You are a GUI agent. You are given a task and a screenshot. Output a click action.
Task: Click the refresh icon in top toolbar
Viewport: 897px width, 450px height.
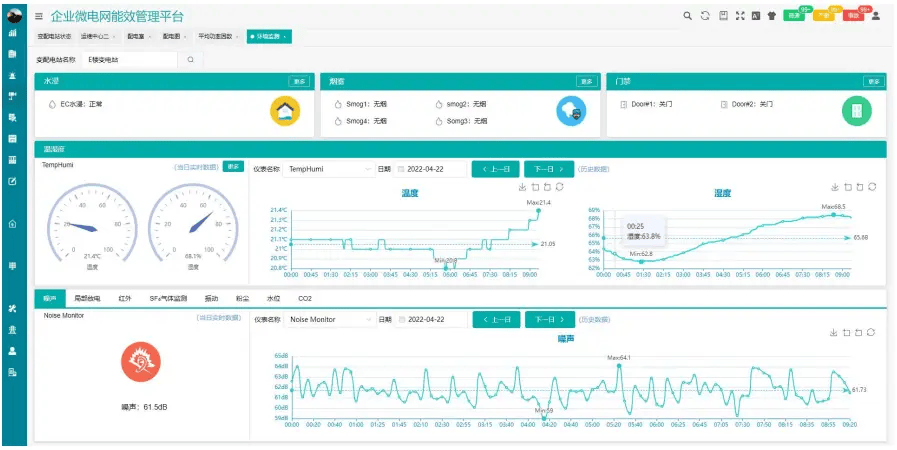click(x=705, y=16)
